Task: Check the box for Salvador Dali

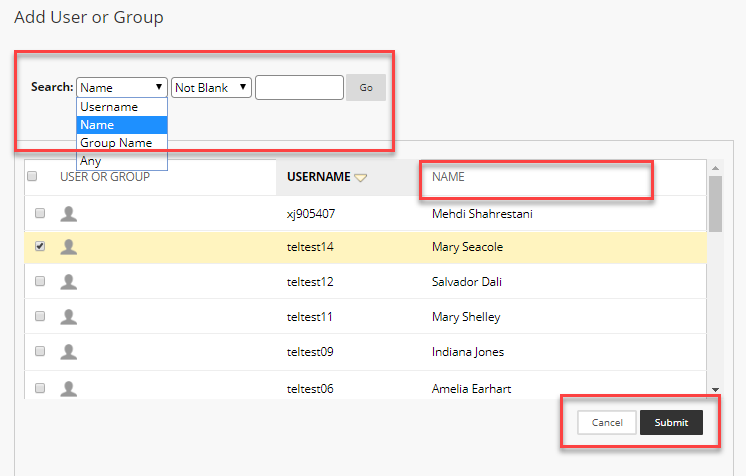Action: pyautogui.click(x=40, y=281)
